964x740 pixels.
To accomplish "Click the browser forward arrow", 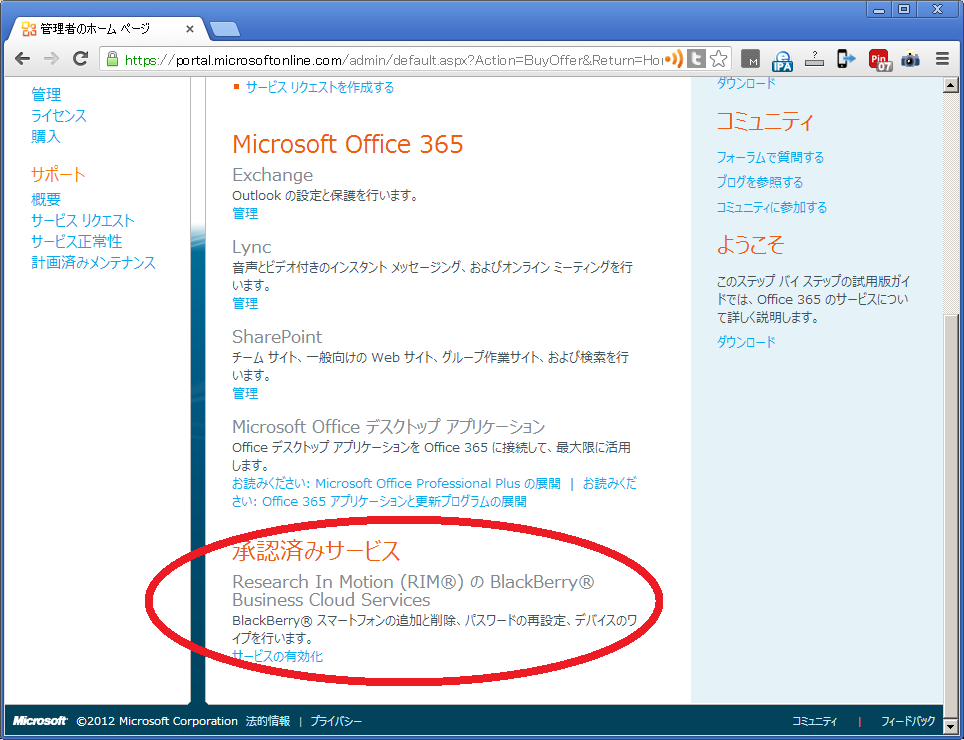I will tap(52, 59).
